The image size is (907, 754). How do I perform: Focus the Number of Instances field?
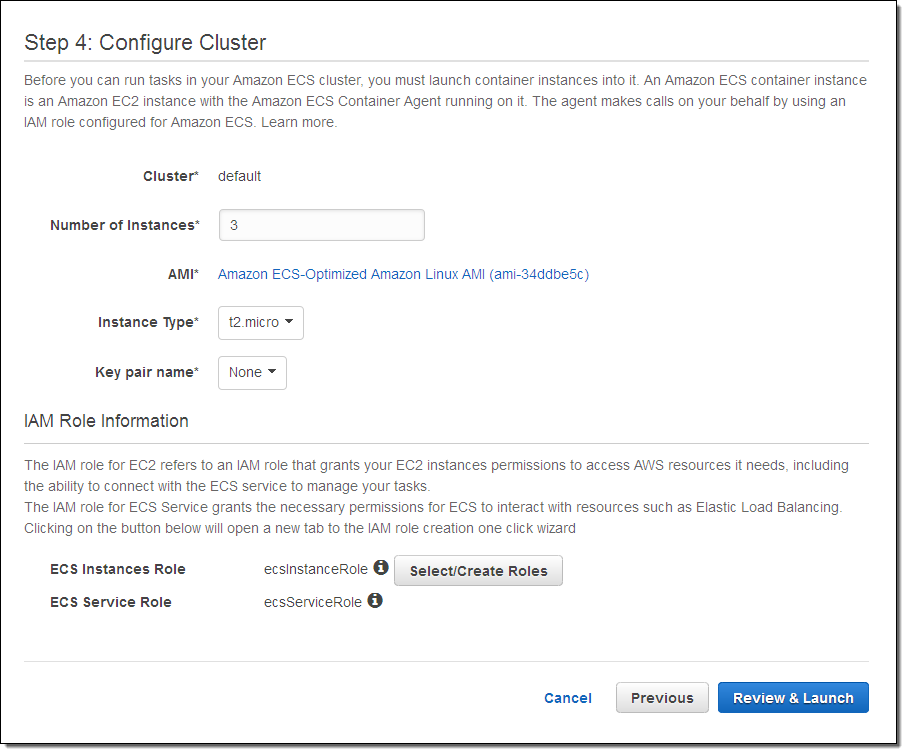click(321, 225)
